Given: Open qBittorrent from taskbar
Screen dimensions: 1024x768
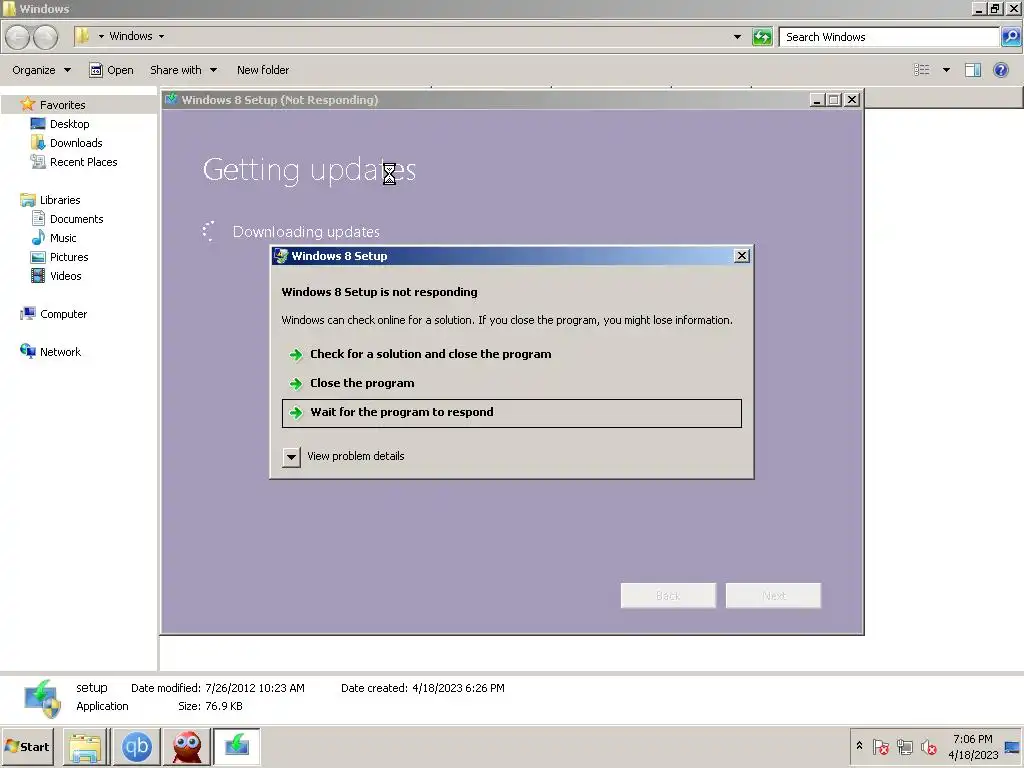Looking at the screenshot, I should click(x=136, y=746).
